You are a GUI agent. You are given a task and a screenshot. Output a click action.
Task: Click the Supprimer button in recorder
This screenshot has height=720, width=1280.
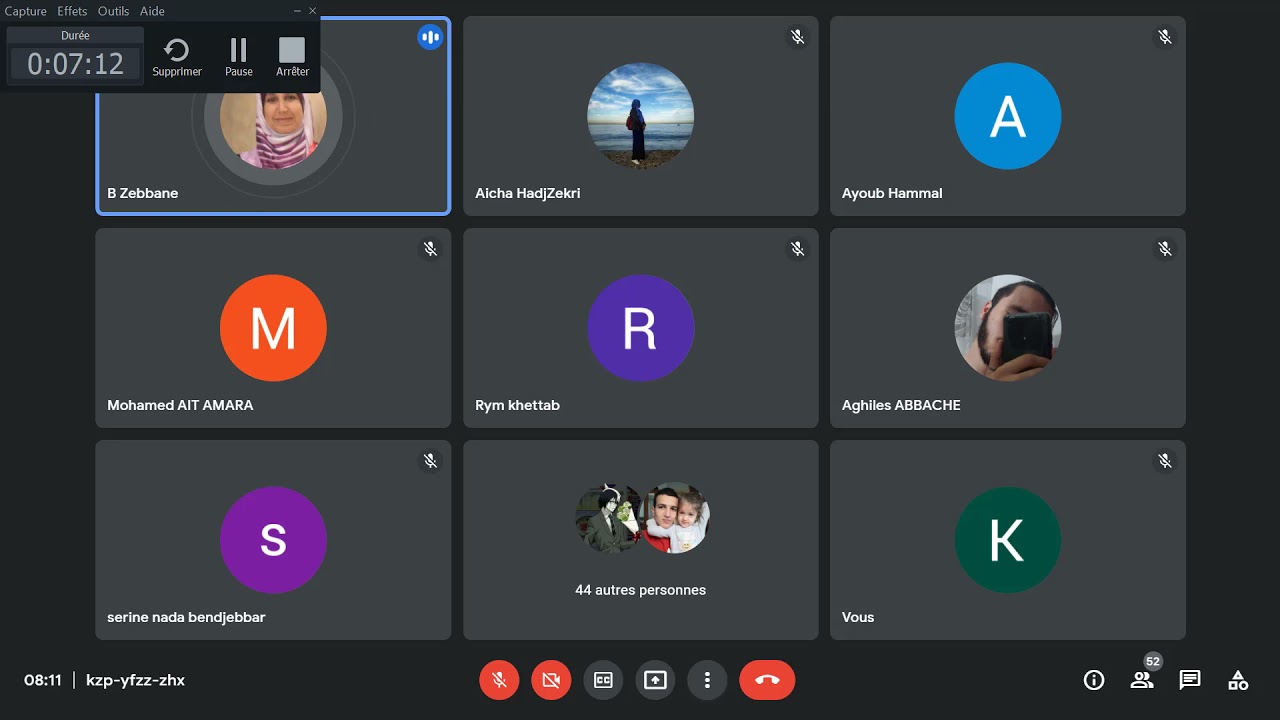[x=177, y=57]
